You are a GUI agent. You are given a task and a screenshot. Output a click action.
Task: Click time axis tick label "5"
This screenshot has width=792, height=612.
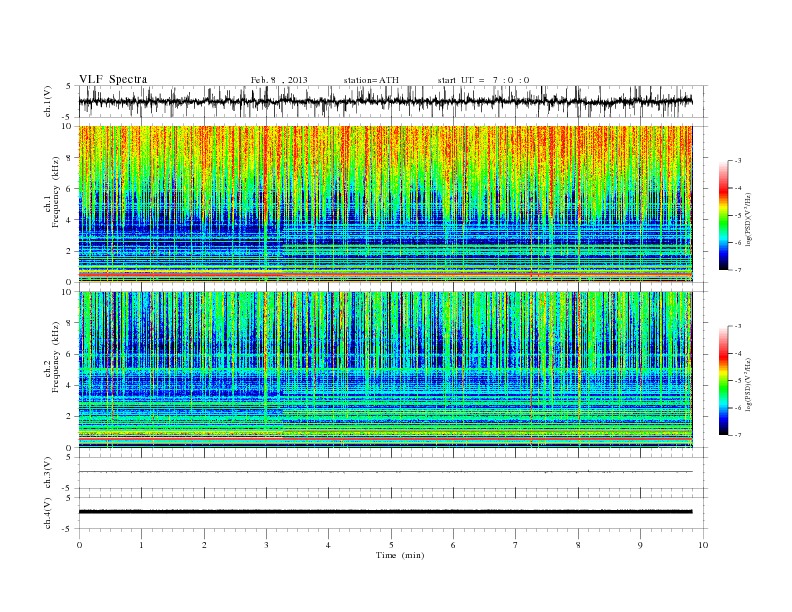(x=391, y=545)
